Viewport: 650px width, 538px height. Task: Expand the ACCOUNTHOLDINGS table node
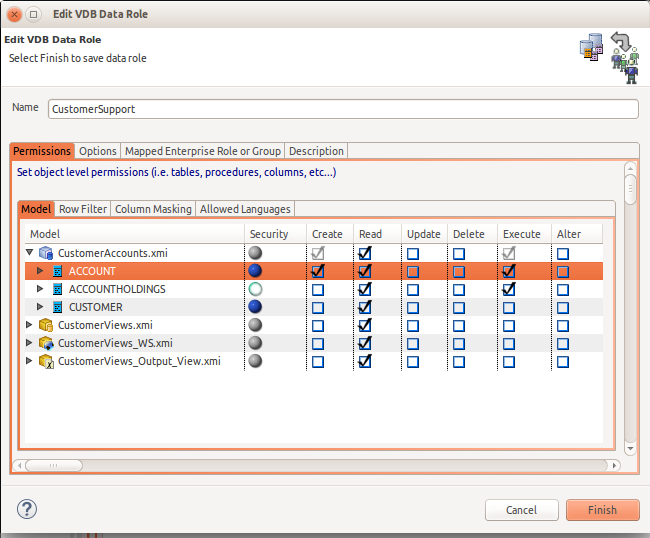tap(40, 288)
